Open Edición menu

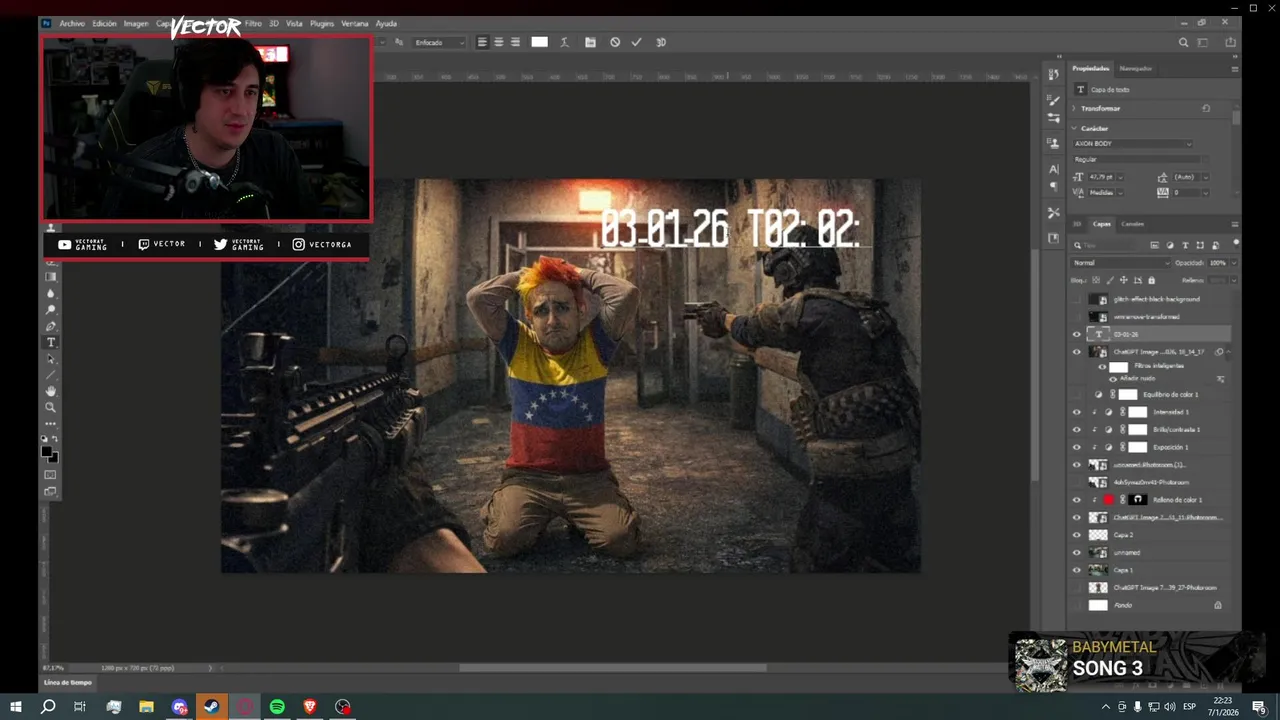105,23
